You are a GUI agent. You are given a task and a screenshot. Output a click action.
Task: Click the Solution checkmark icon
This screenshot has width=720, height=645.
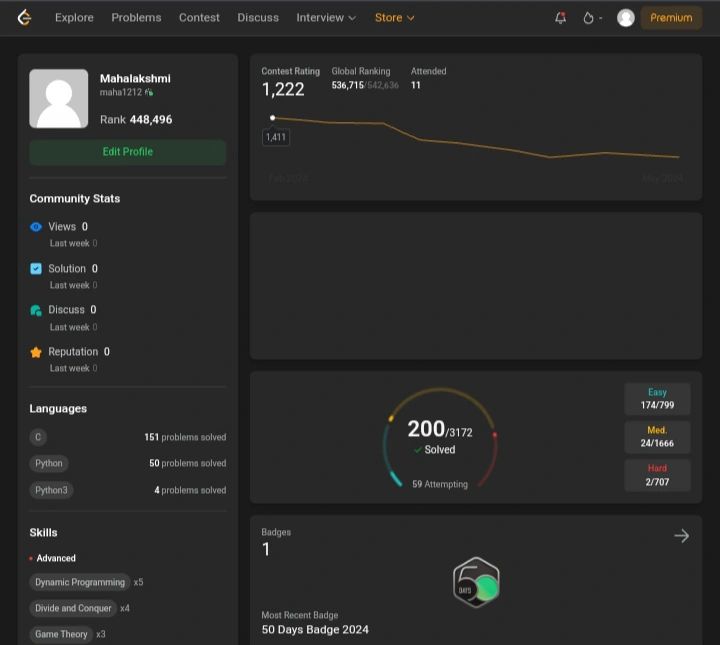tap(36, 269)
